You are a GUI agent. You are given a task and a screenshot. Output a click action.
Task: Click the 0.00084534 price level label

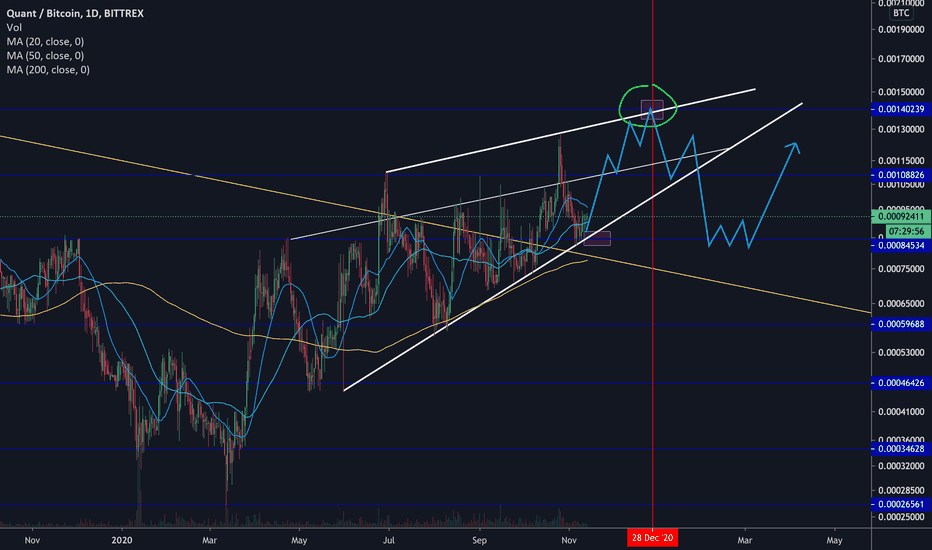coord(901,246)
